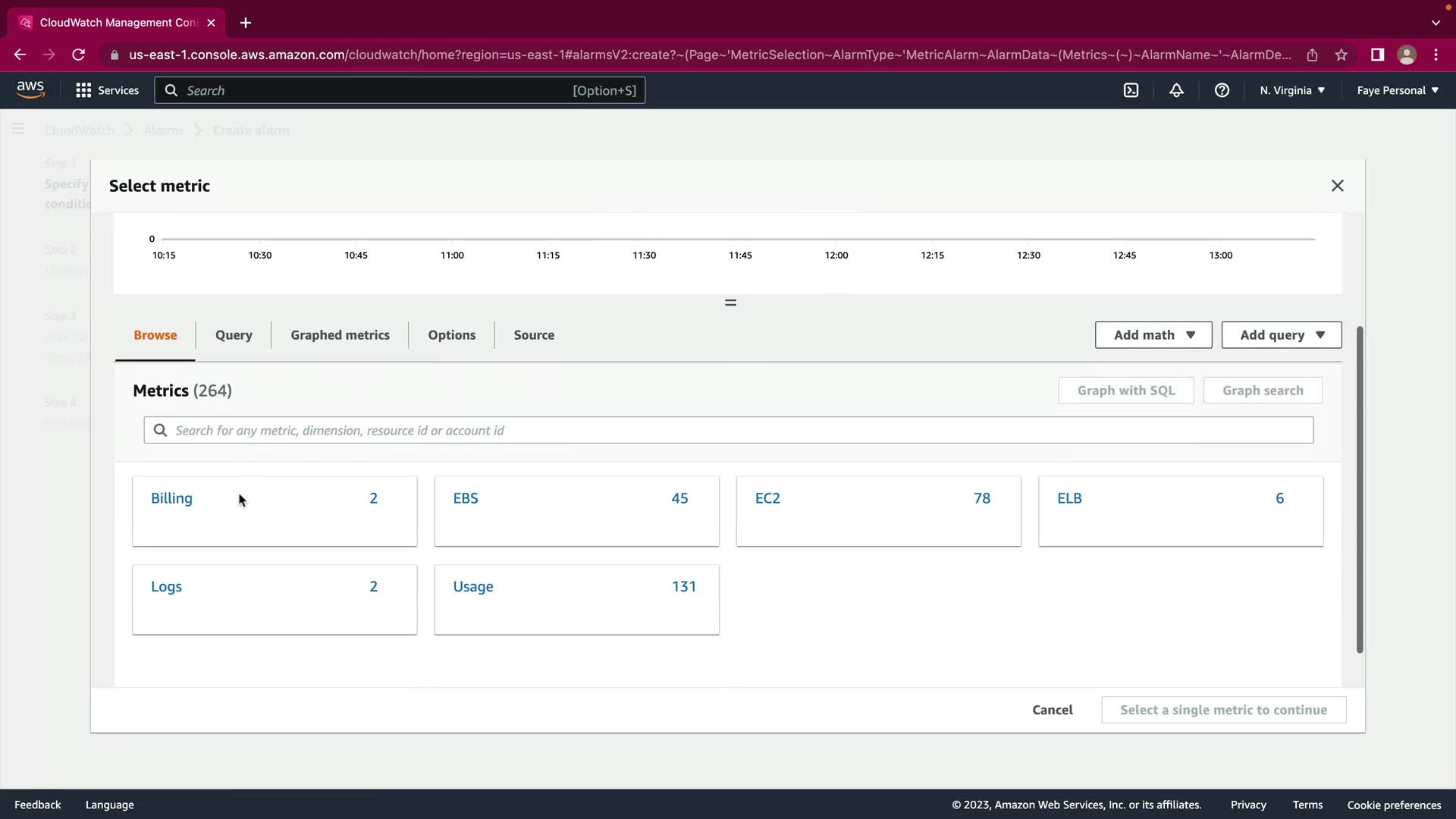The height and width of the screenshot is (819, 1456).
Task: Open the Services grid menu
Action: tap(108, 90)
